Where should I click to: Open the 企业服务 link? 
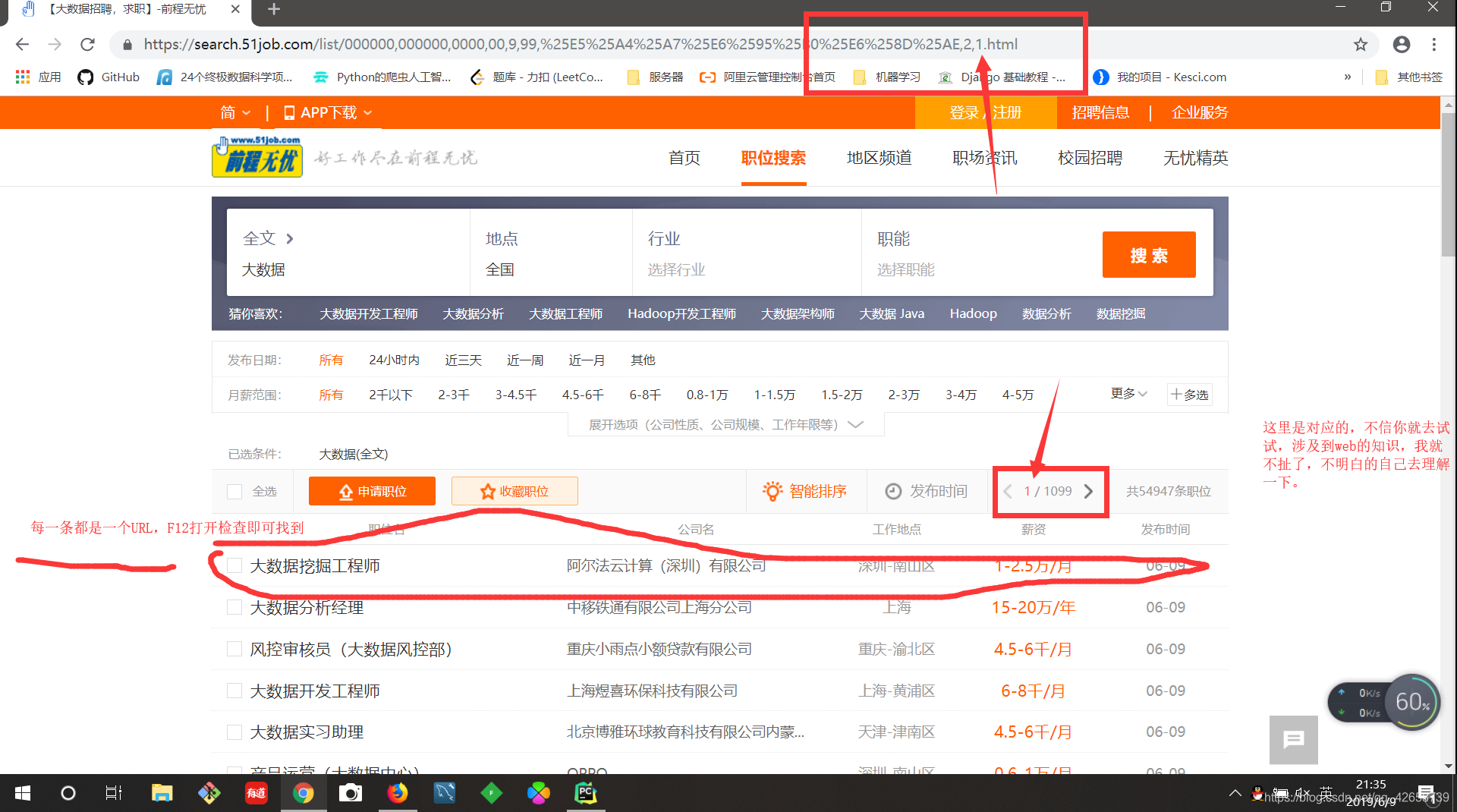coord(1200,112)
